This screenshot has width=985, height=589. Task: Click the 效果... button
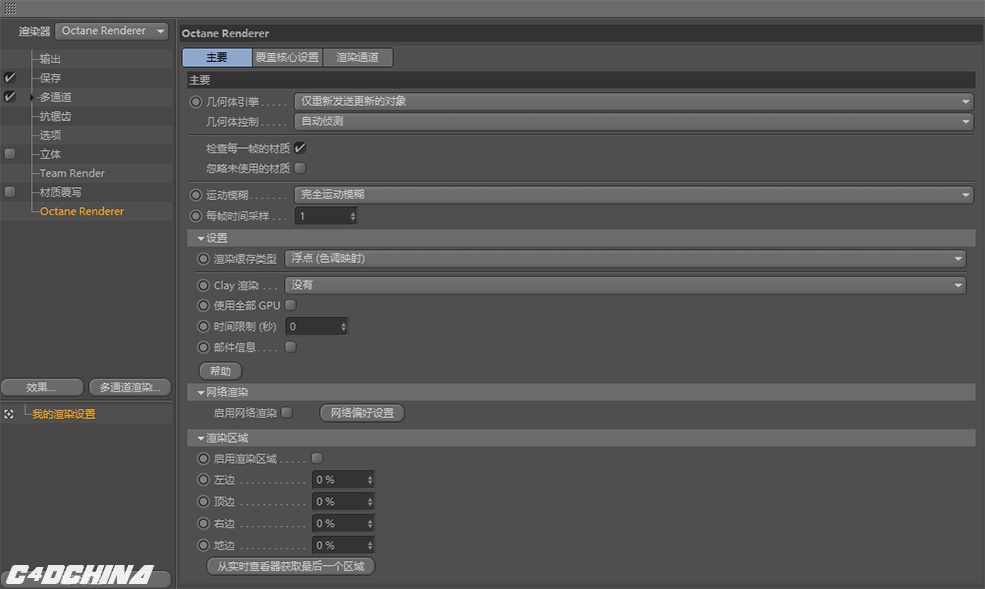click(x=42, y=387)
